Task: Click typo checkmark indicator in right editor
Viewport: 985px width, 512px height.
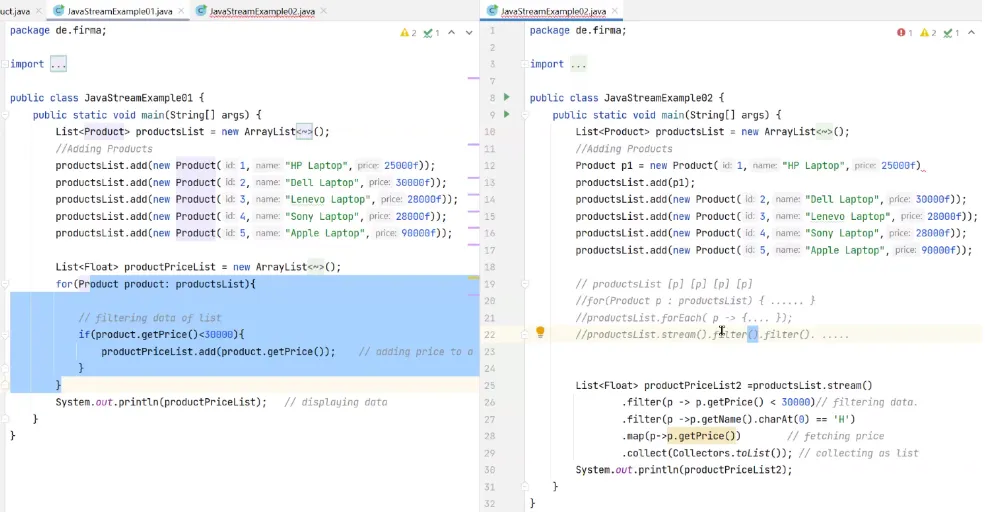Action: [951, 33]
